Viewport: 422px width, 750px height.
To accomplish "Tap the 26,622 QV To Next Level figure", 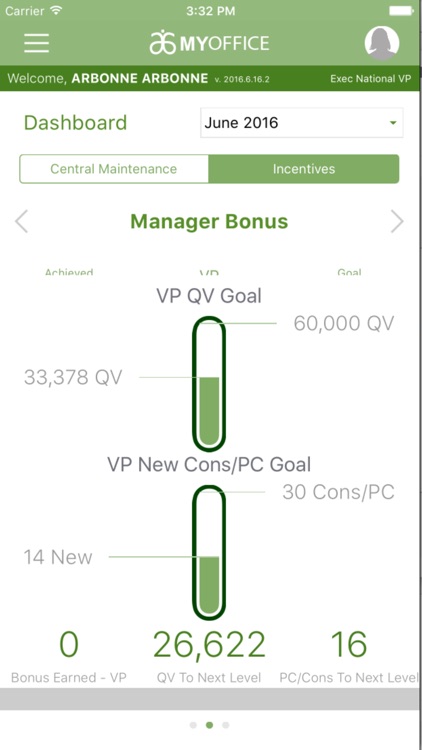I will [209, 644].
